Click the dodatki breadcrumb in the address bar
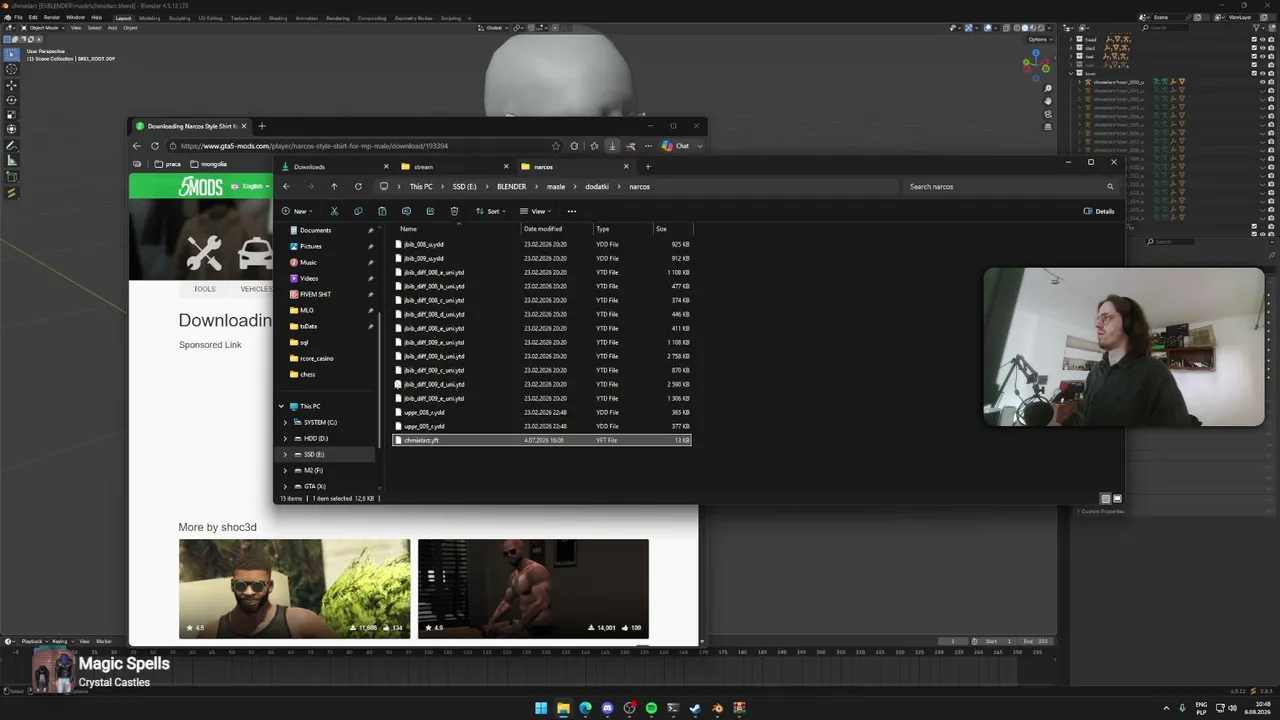Image resolution: width=1280 pixels, height=720 pixels. (x=597, y=186)
